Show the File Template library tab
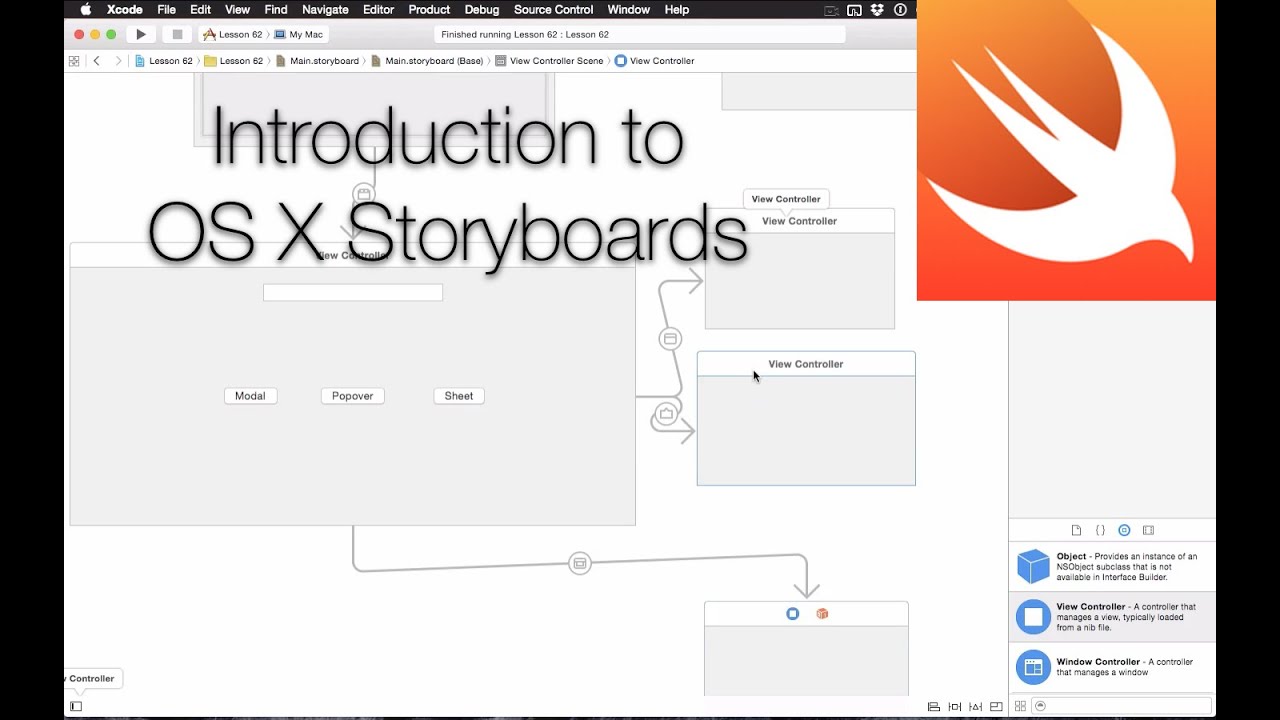Viewport: 1280px width, 720px height. pyautogui.click(x=1076, y=530)
